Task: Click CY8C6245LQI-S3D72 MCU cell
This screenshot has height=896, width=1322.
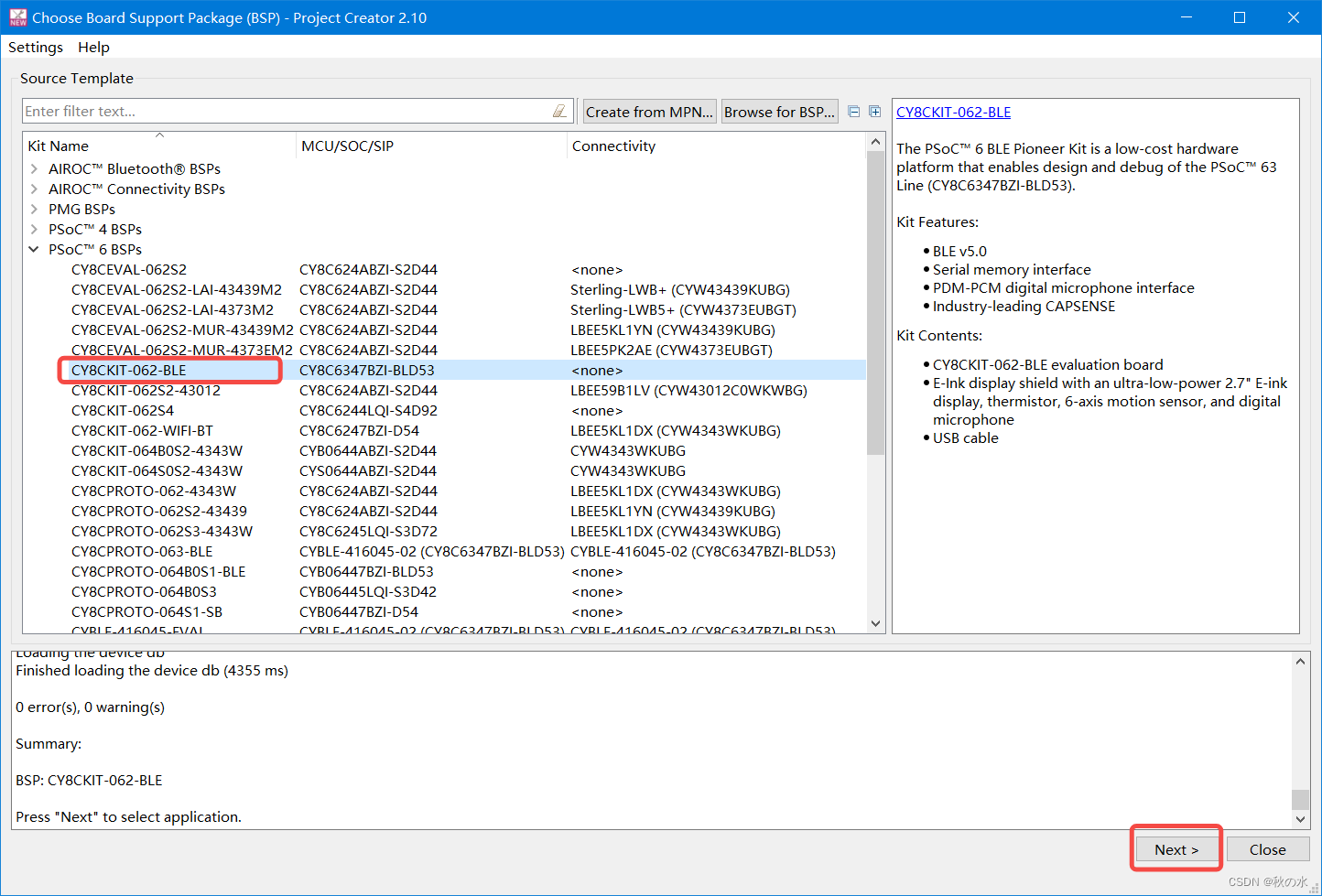Action: (368, 531)
